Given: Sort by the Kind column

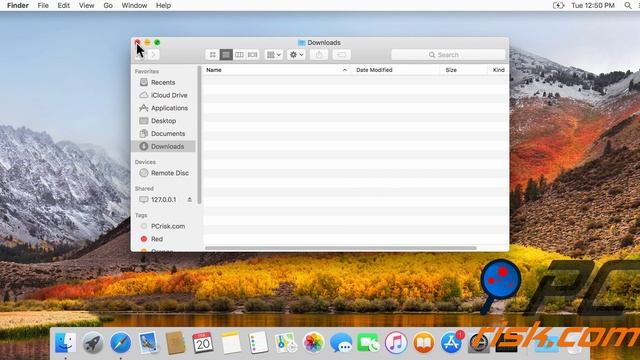Looking at the screenshot, I should (498, 70).
